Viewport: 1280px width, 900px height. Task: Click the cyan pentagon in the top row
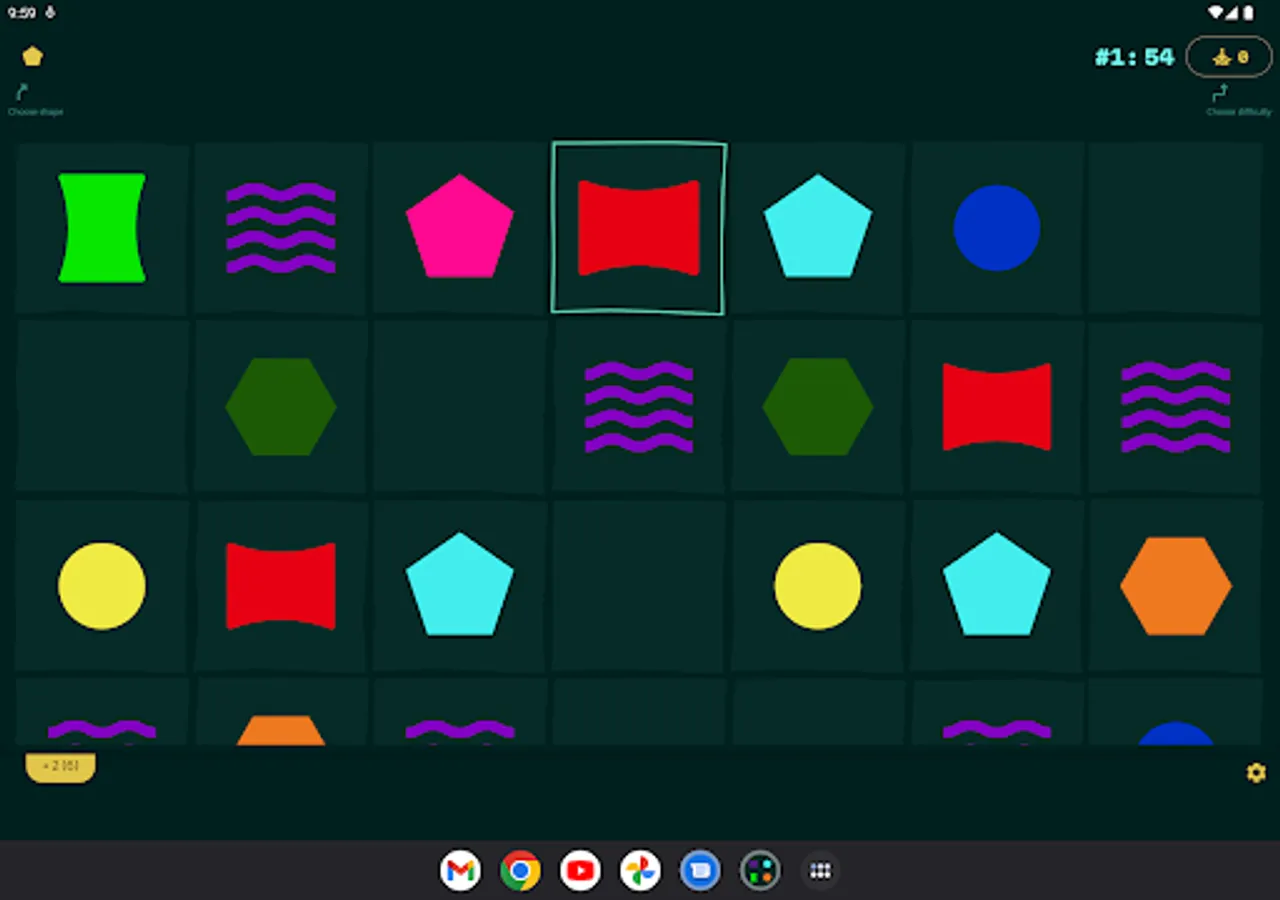pyautogui.click(x=818, y=227)
